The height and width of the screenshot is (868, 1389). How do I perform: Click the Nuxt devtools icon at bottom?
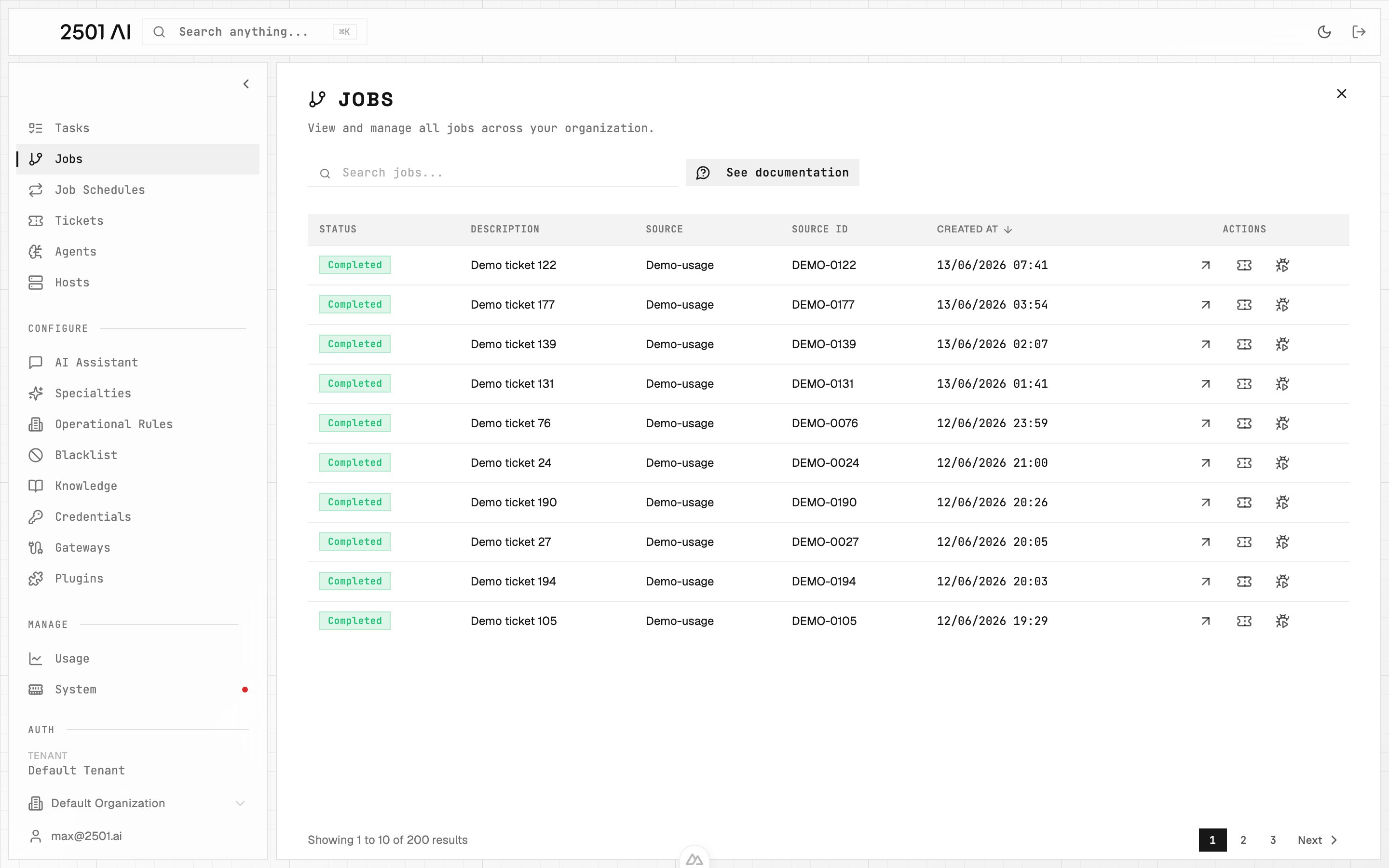tap(694, 859)
